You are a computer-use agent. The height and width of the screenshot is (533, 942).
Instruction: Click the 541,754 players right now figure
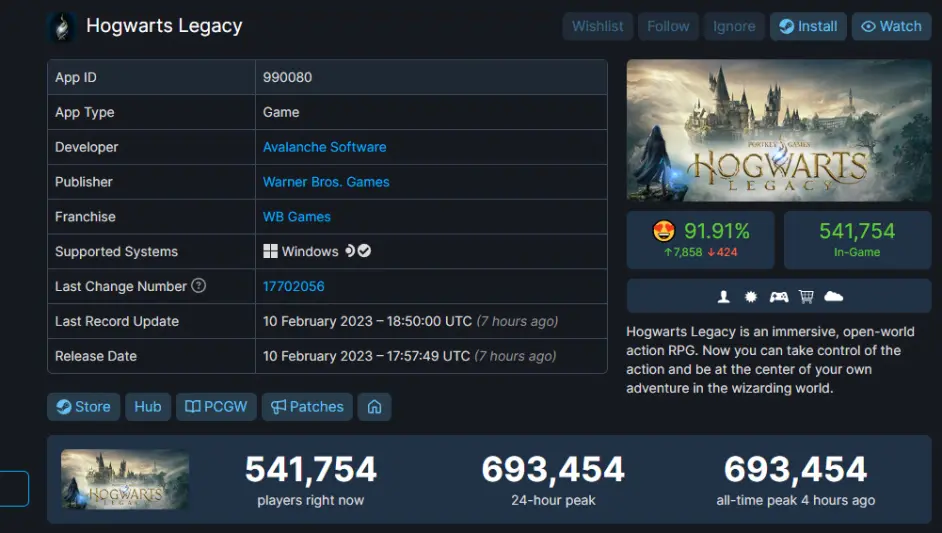[311, 469]
